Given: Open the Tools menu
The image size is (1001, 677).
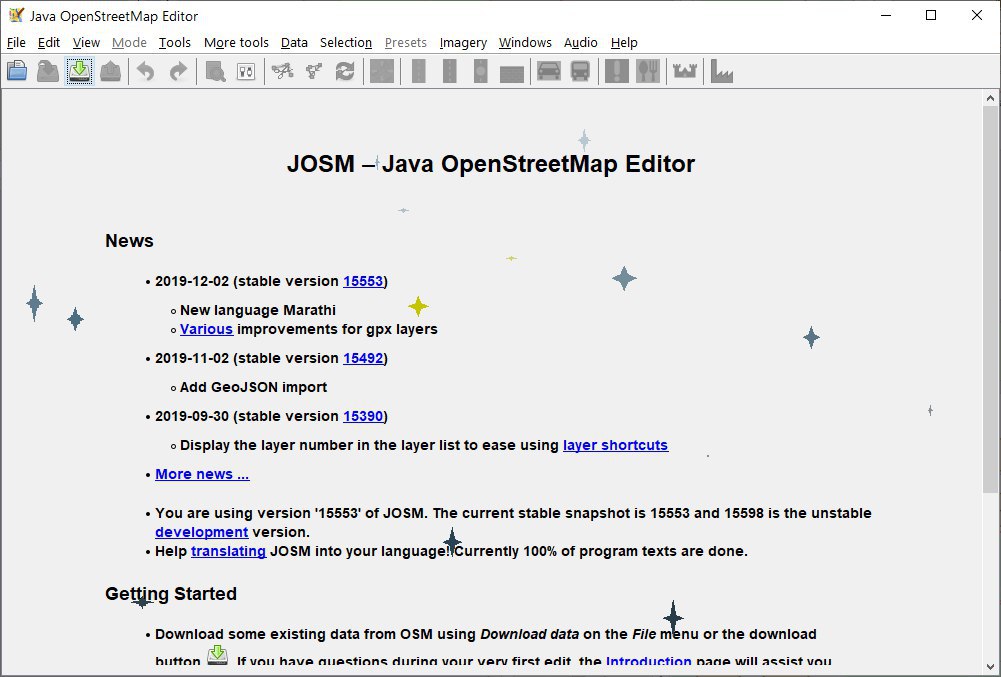Looking at the screenshot, I should pyautogui.click(x=174, y=43).
